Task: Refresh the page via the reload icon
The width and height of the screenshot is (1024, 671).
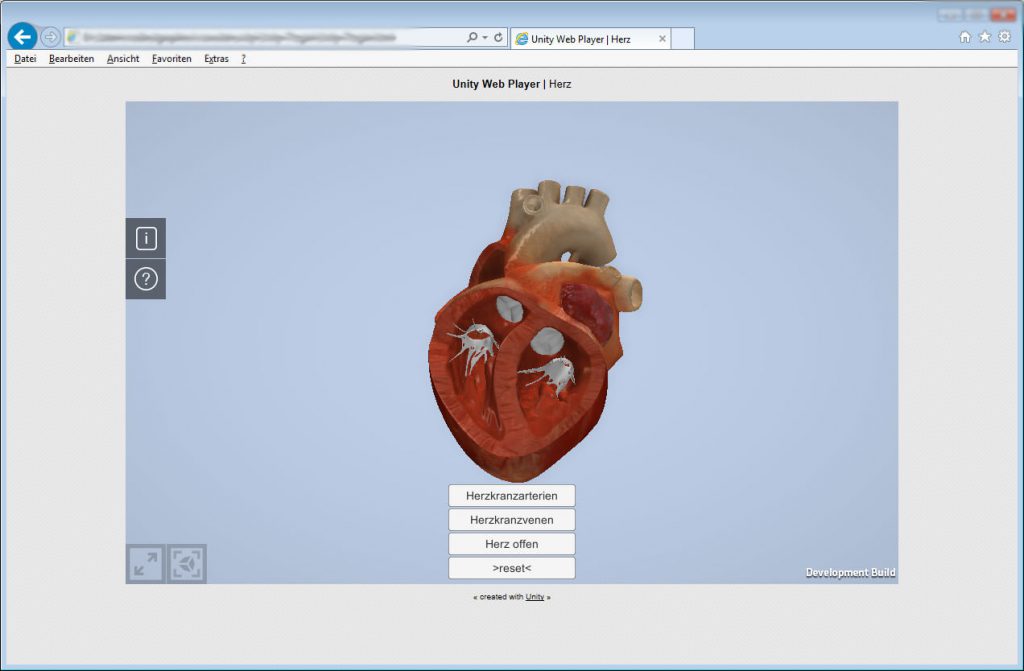Action: click(497, 37)
